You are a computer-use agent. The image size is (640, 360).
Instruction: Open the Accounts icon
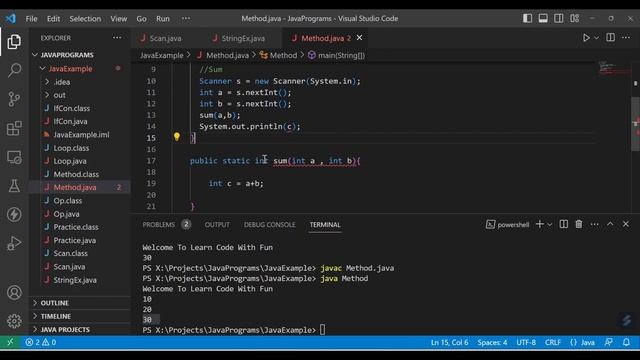(x=14, y=293)
